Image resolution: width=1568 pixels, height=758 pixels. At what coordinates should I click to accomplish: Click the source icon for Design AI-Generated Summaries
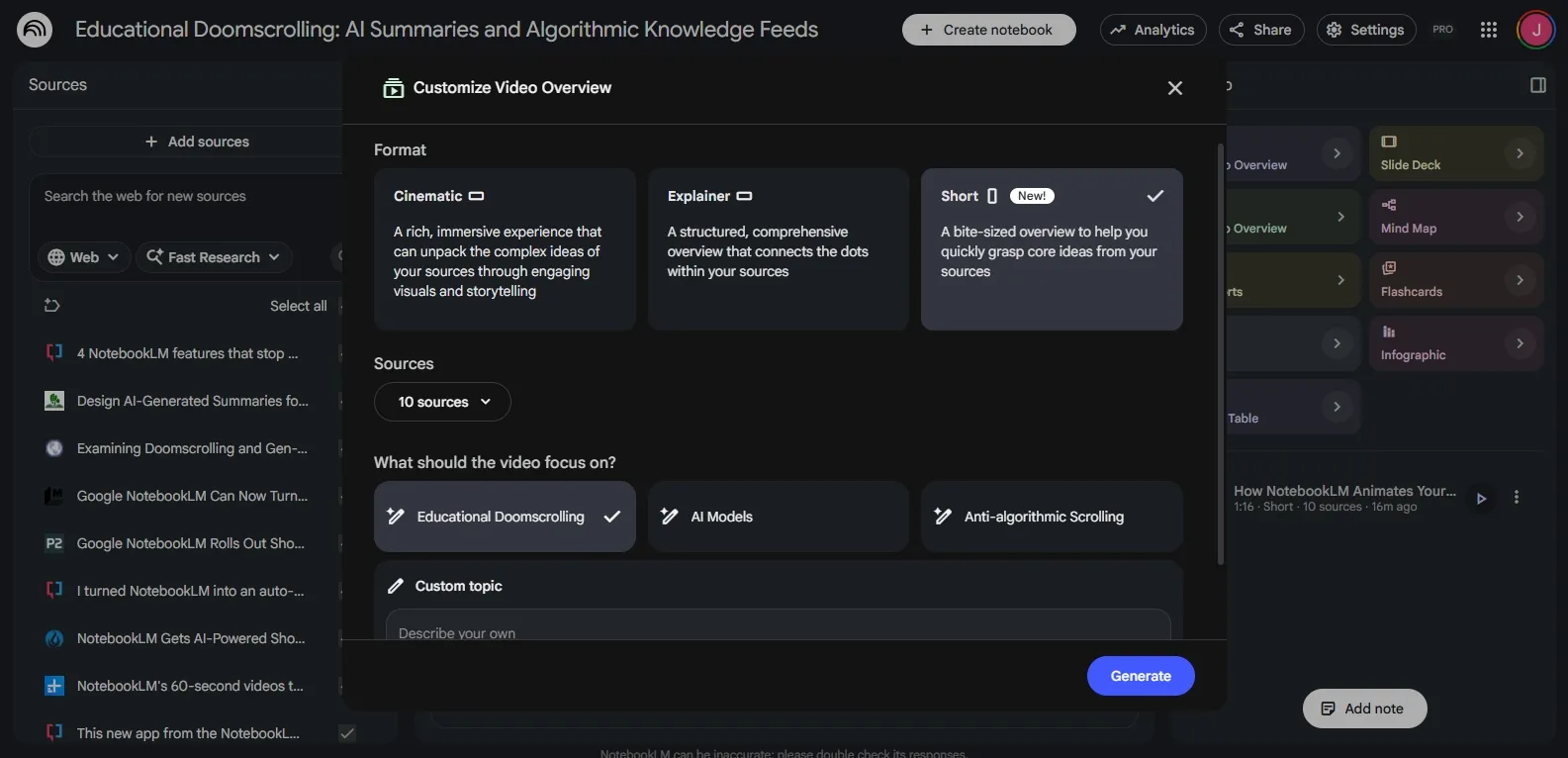[54, 401]
